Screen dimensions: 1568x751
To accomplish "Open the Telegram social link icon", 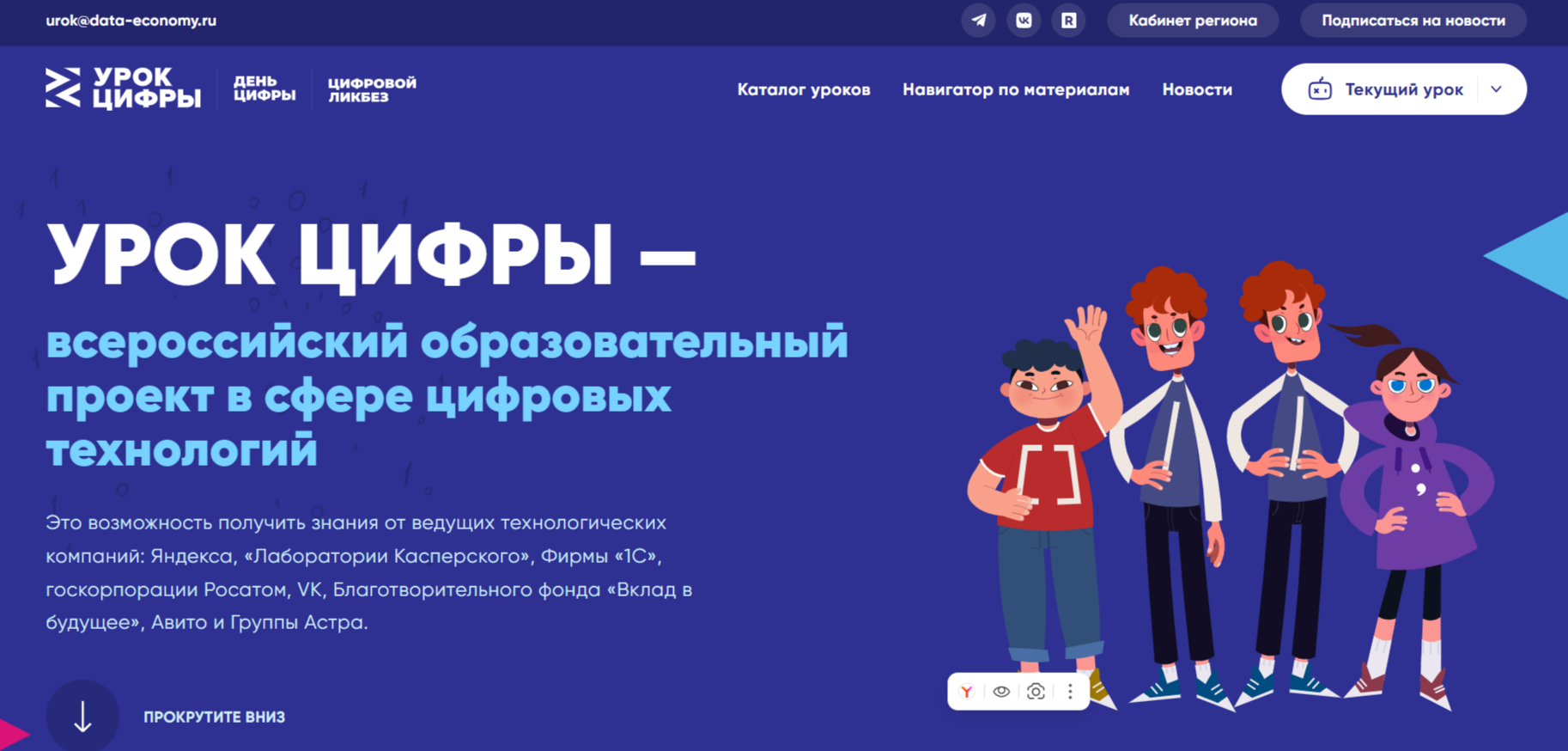I will point(978,21).
